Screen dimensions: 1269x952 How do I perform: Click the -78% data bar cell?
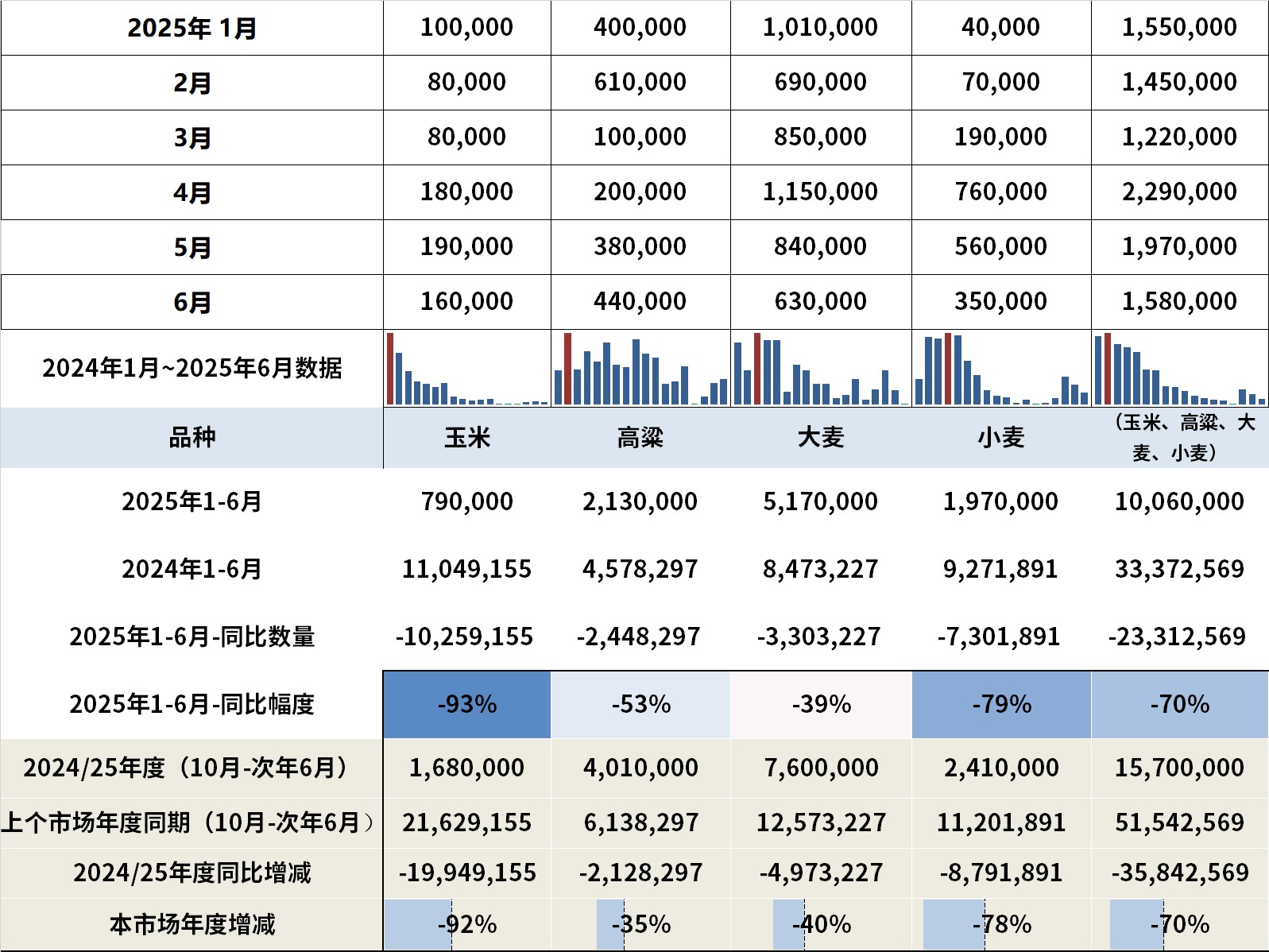[x=1001, y=924]
